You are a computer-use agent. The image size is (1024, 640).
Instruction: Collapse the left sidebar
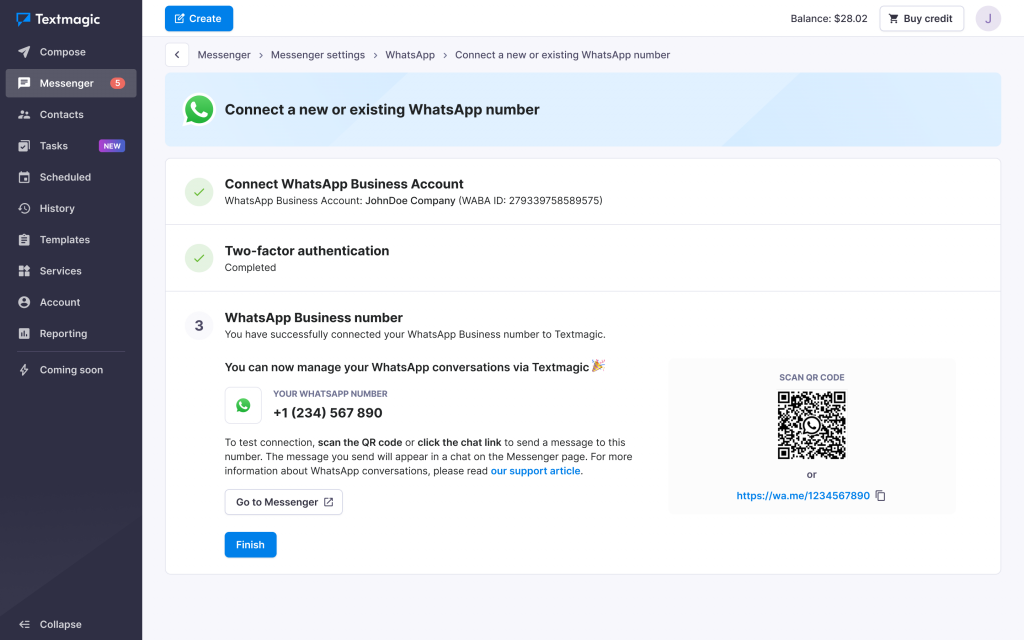tap(48, 624)
